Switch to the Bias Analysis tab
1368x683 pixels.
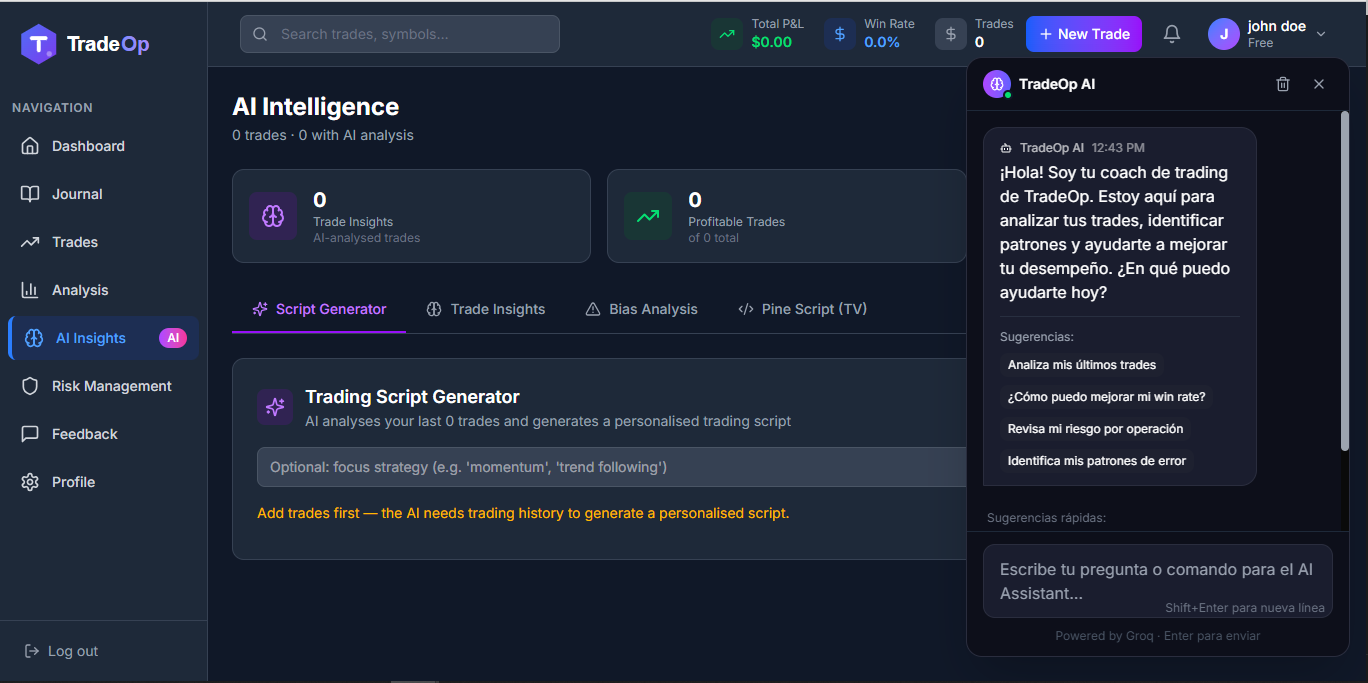click(642, 309)
